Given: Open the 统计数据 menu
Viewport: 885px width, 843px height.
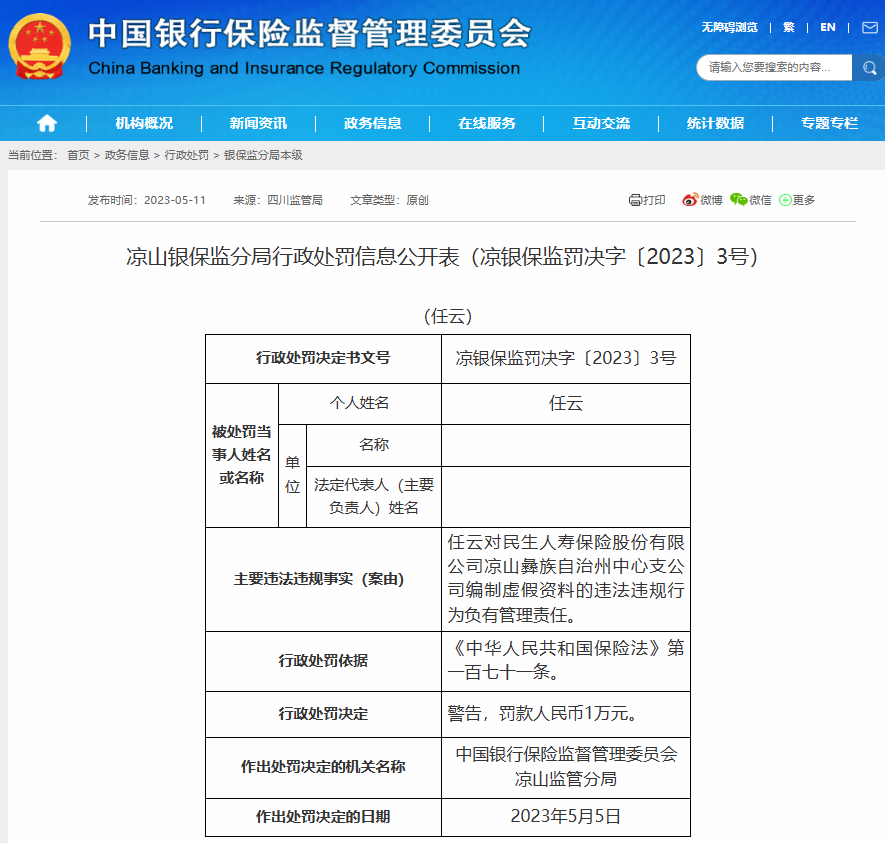Looking at the screenshot, I should click(715, 123).
